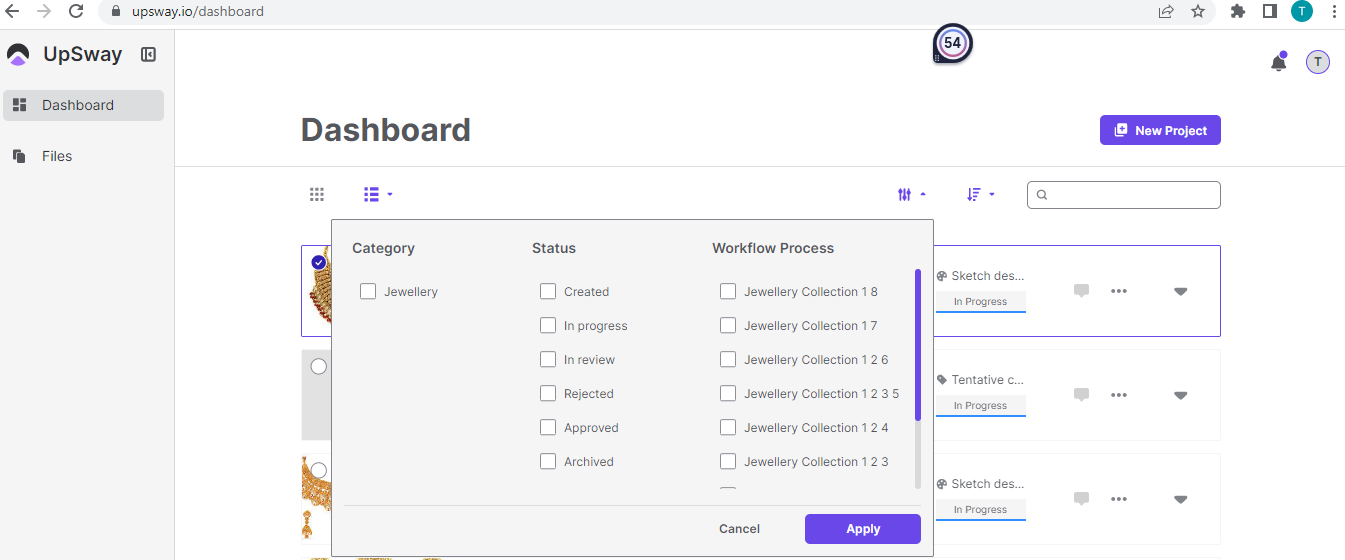Open Files in the sidebar
Screen dimensions: 1345x560
(x=56, y=156)
